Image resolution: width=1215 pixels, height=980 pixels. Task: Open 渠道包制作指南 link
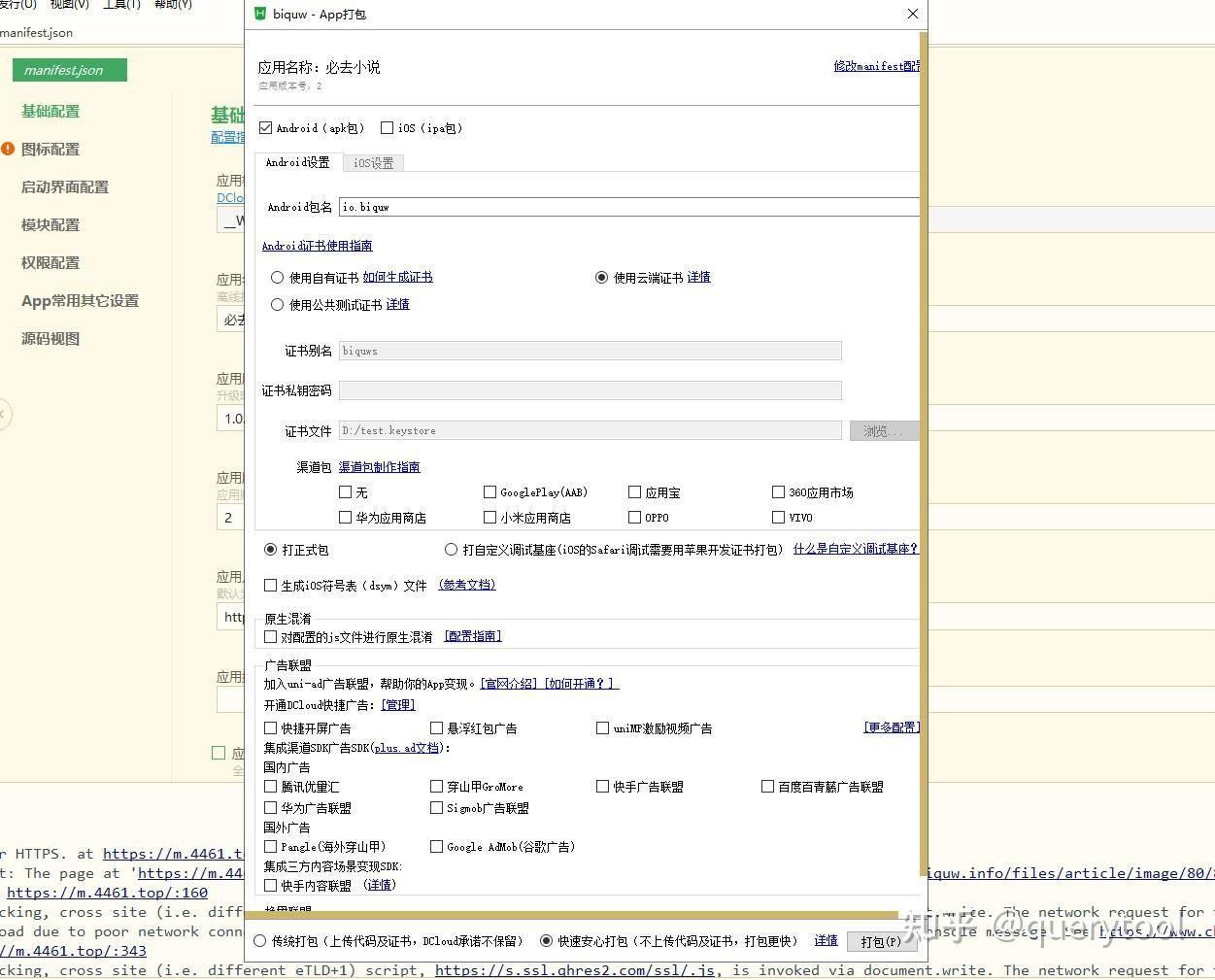(380, 467)
